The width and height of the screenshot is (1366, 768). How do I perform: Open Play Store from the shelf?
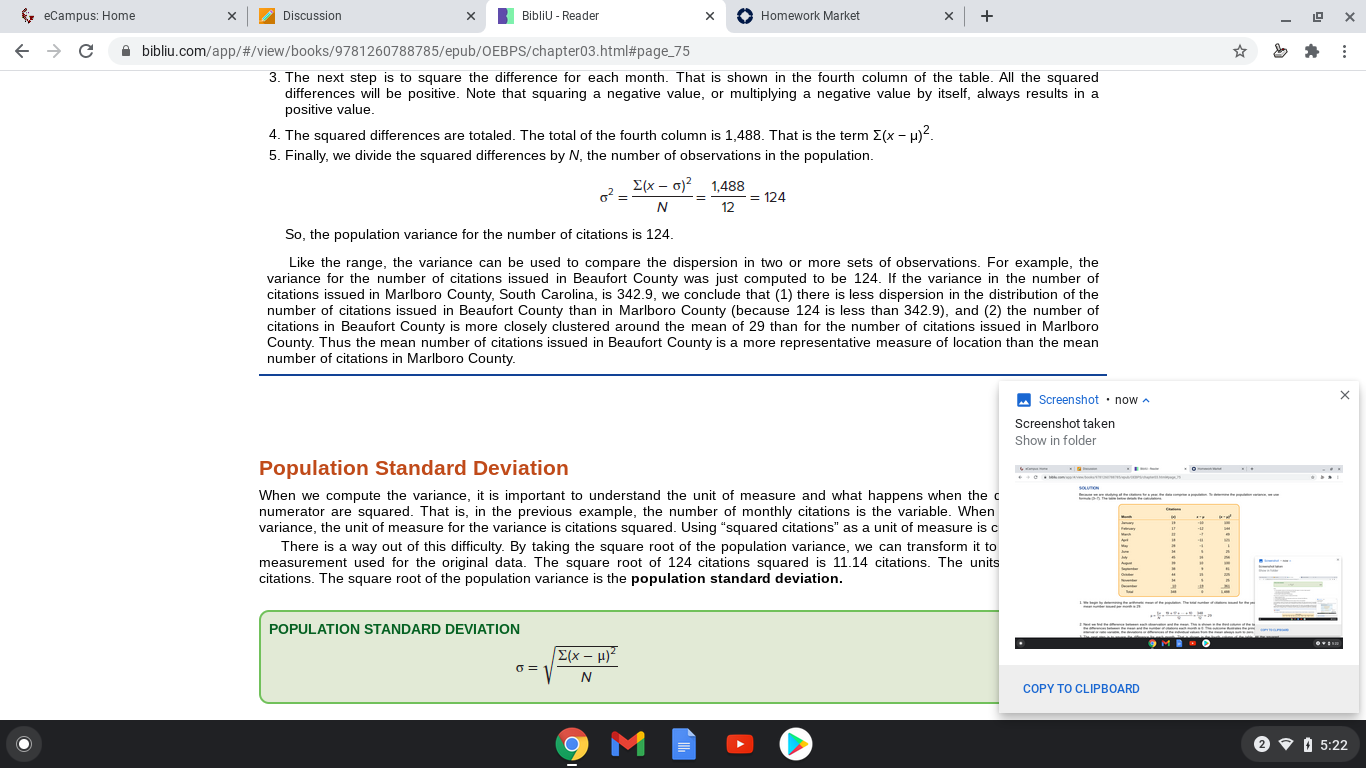tap(796, 744)
